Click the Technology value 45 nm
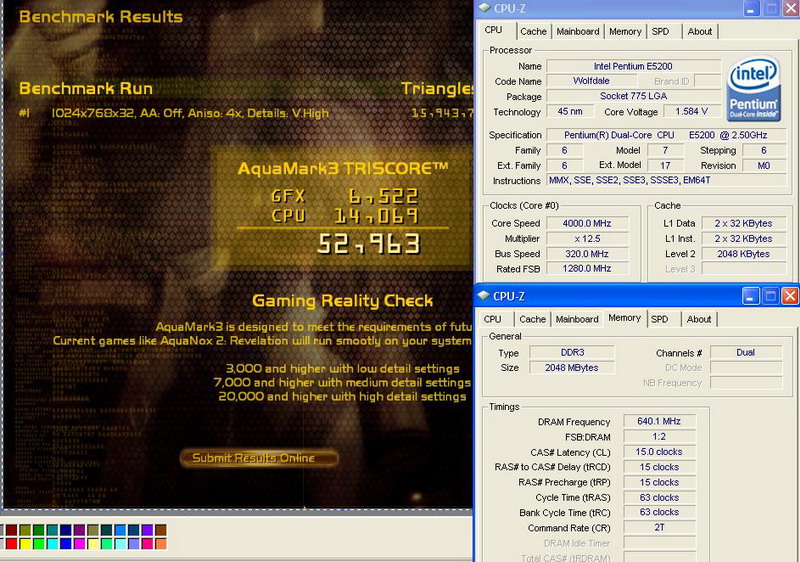This screenshot has width=800, height=562. point(570,111)
